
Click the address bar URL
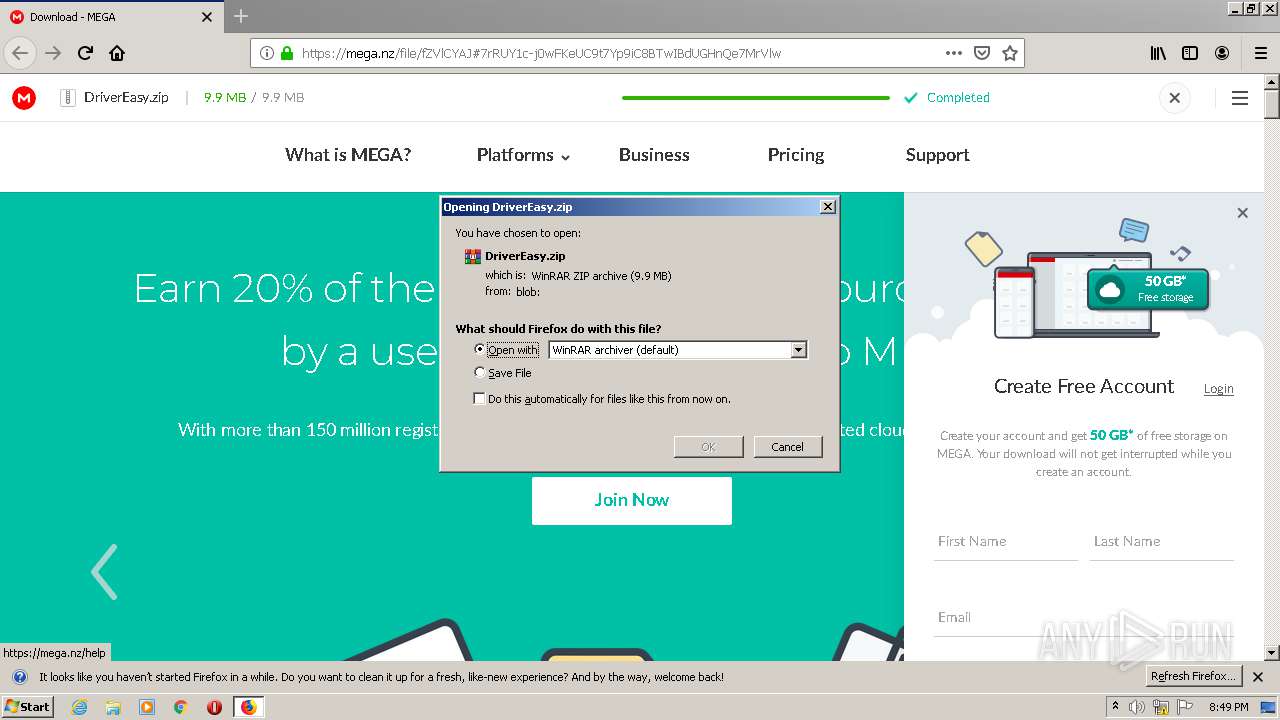coord(541,53)
